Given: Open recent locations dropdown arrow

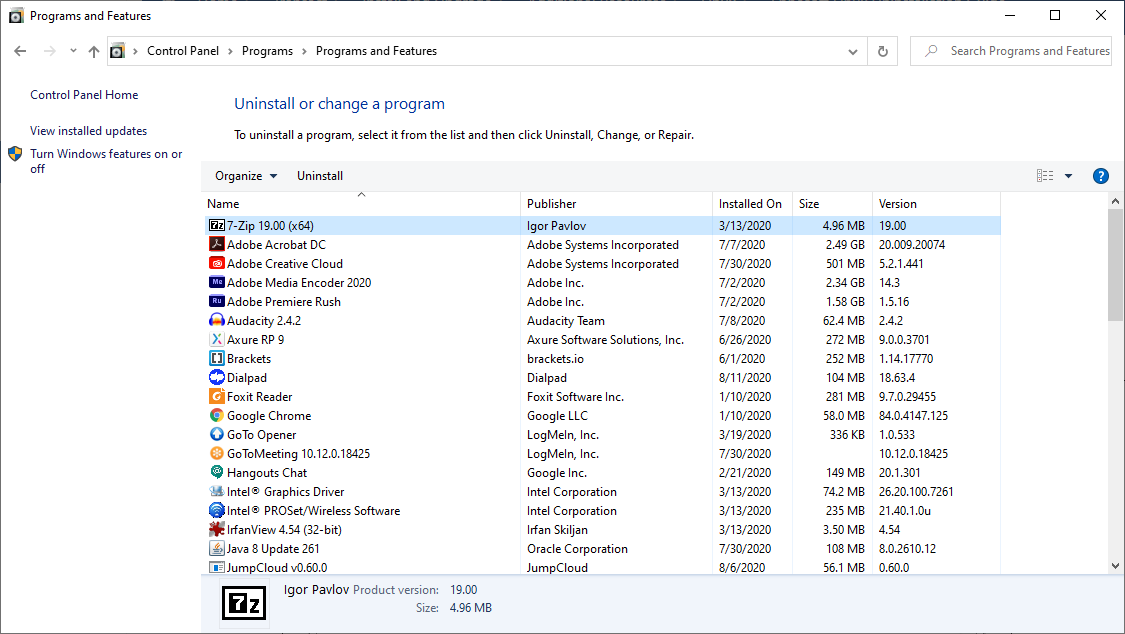Looking at the screenshot, I should (x=73, y=51).
